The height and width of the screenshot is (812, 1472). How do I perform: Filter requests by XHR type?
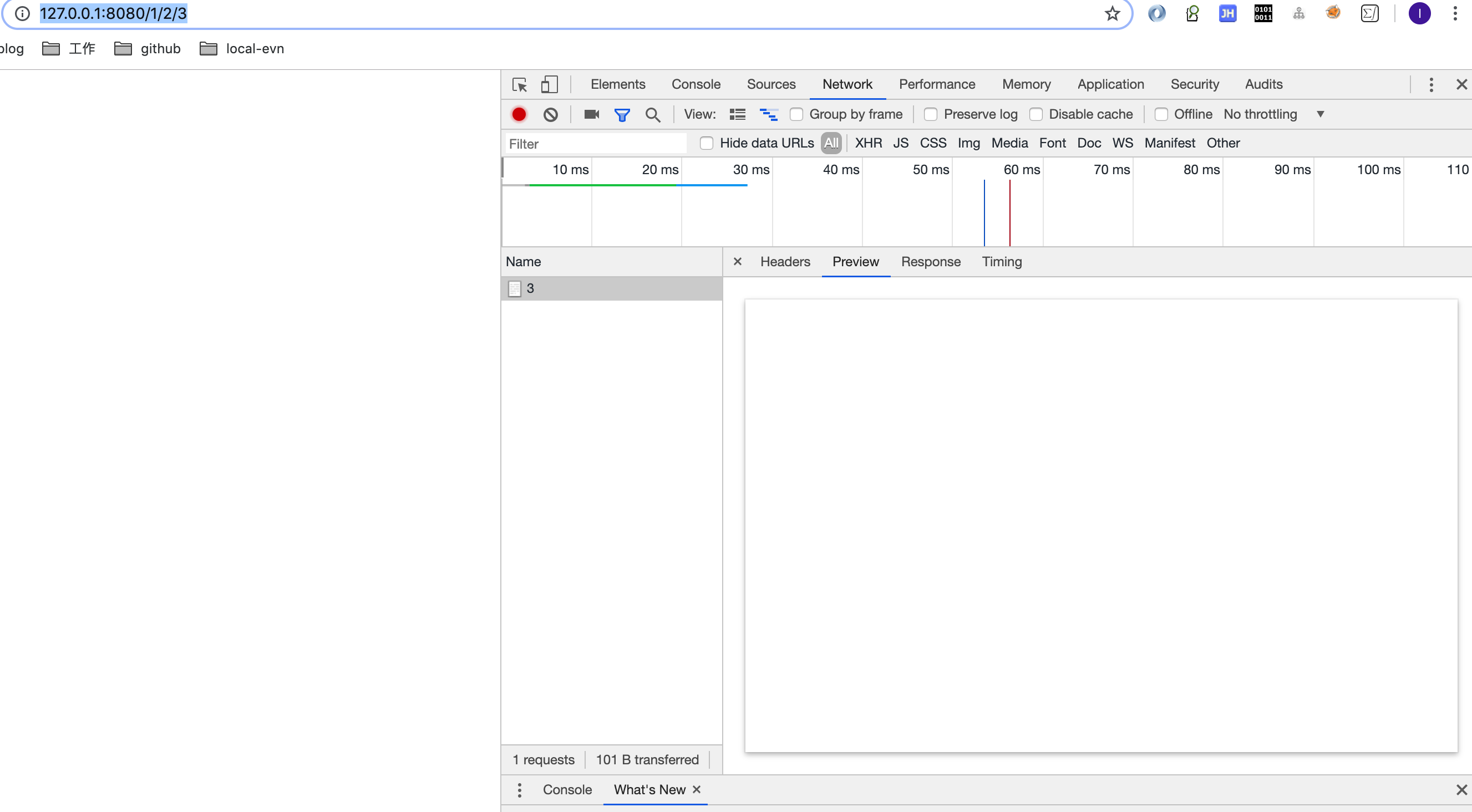[868, 143]
